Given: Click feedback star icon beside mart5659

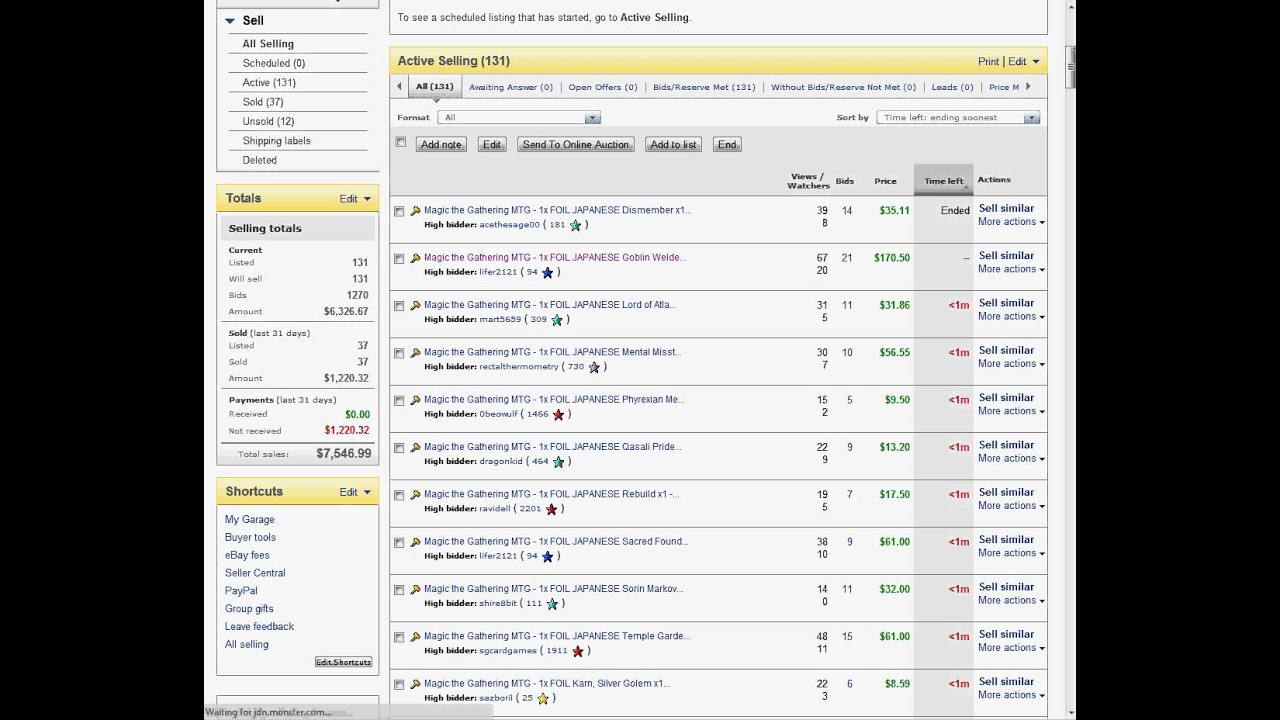Looking at the screenshot, I should pos(557,320).
